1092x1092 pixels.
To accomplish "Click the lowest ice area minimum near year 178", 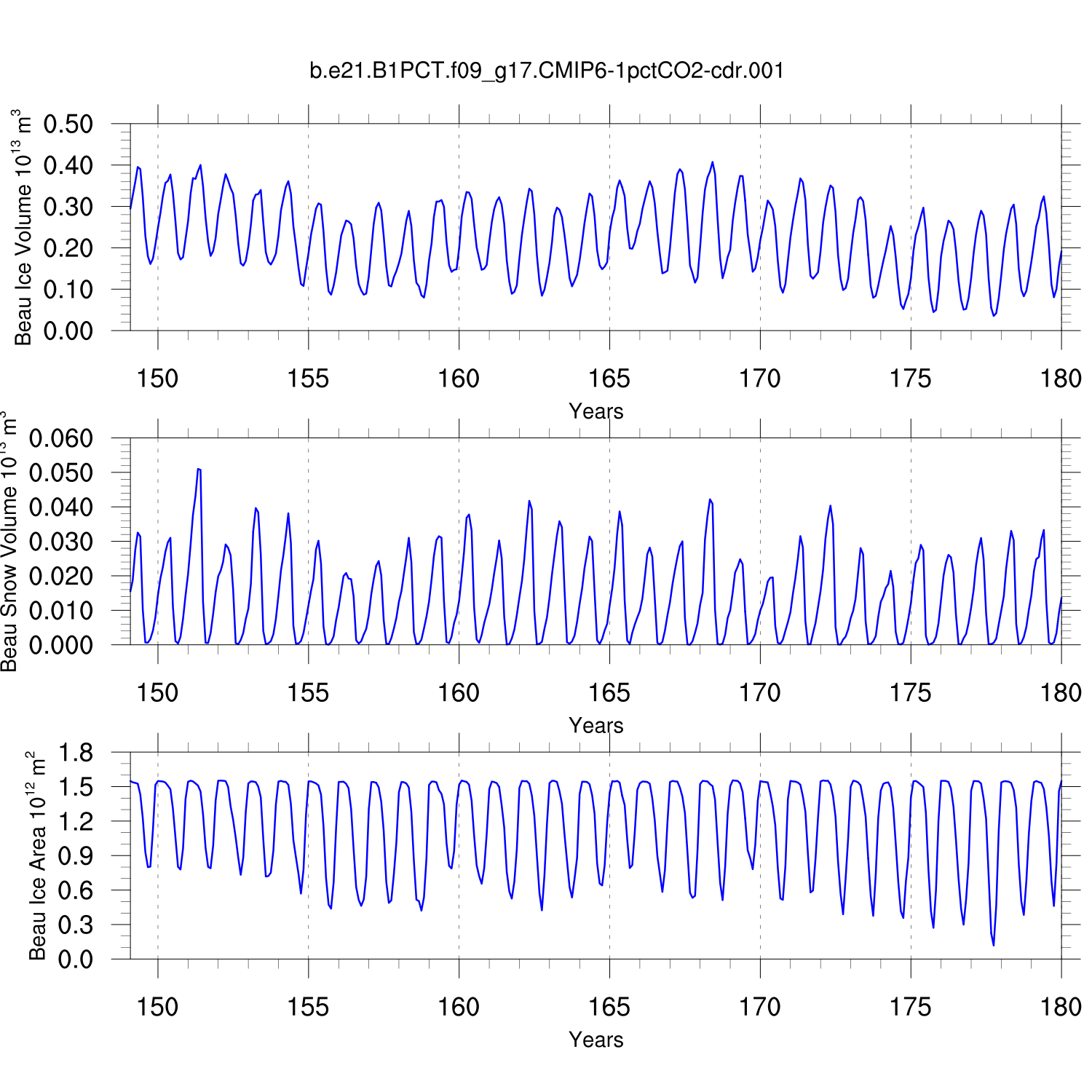I will pos(994,944).
